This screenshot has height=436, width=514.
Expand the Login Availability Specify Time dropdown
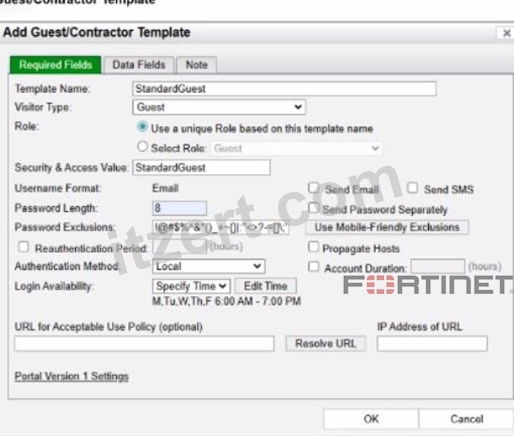(x=191, y=286)
